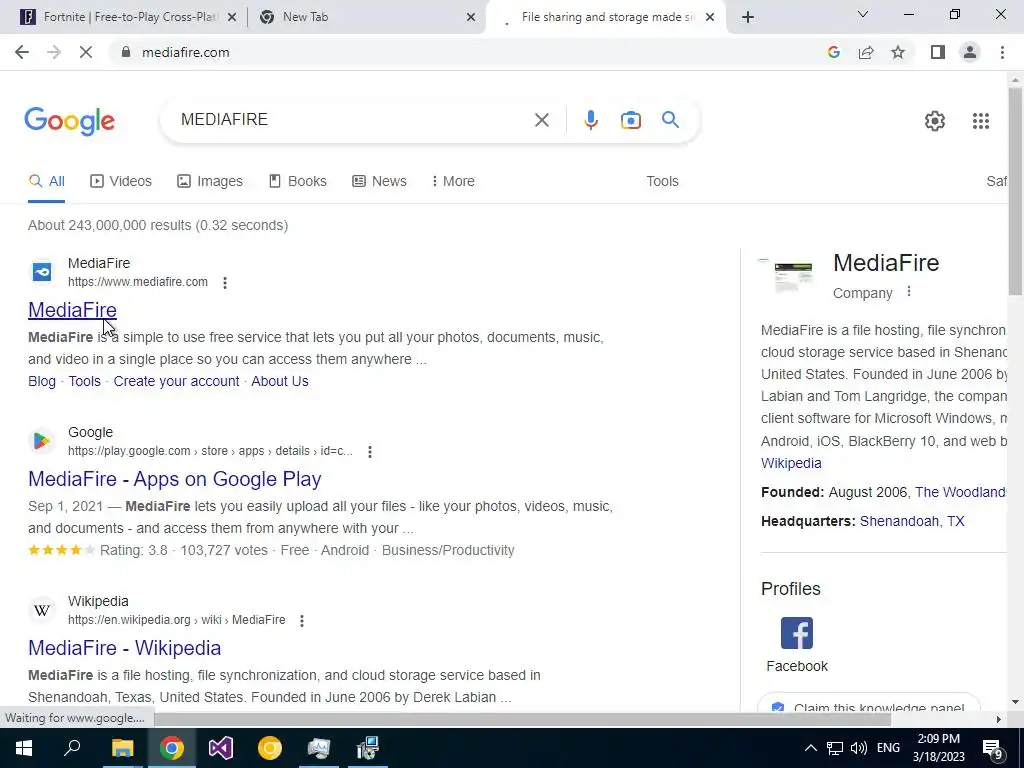1024x768 pixels.
Task: Open the About Us sitelink
Action: pyautogui.click(x=280, y=381)
